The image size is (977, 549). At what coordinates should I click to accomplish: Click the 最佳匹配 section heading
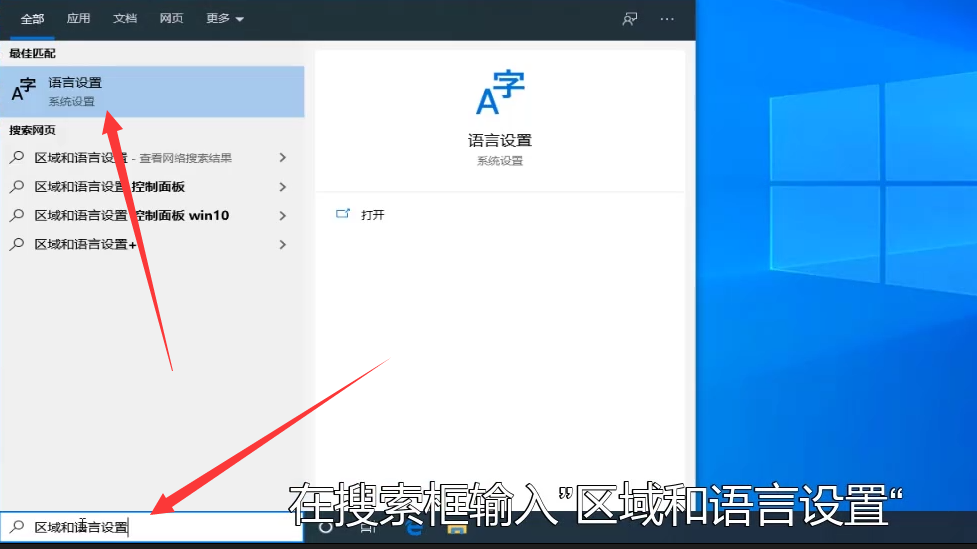coord(32,54)
